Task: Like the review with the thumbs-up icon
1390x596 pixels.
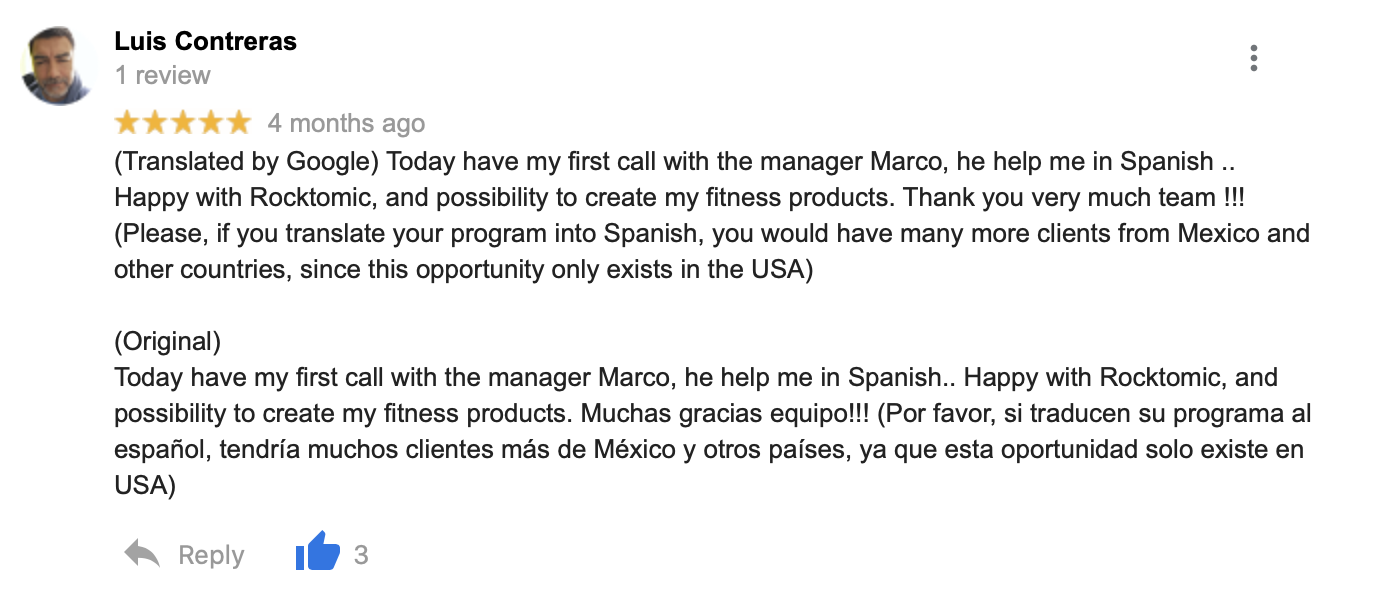Action: point(318,552)
